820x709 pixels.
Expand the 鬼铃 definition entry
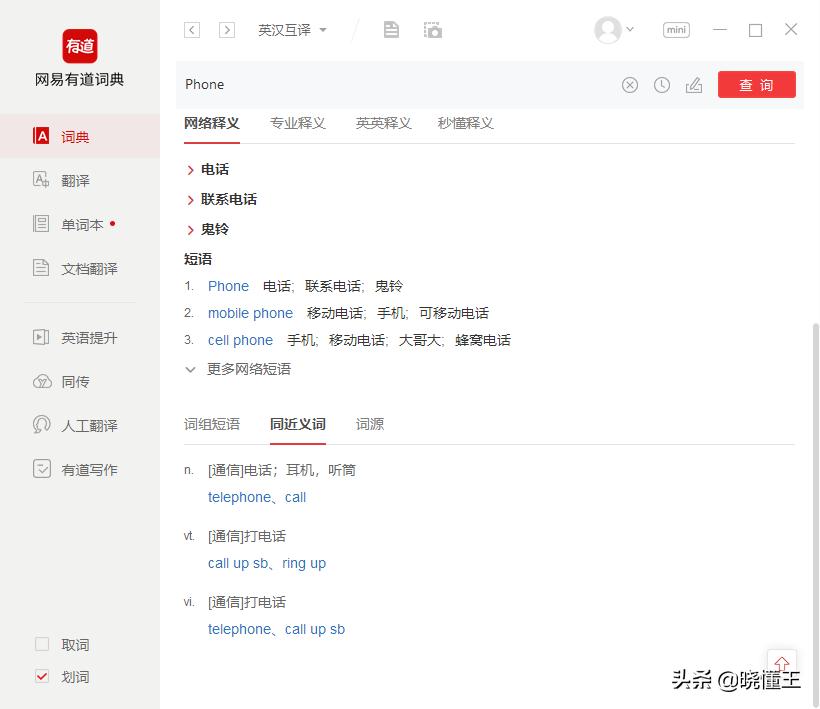[x=209, y=229]
